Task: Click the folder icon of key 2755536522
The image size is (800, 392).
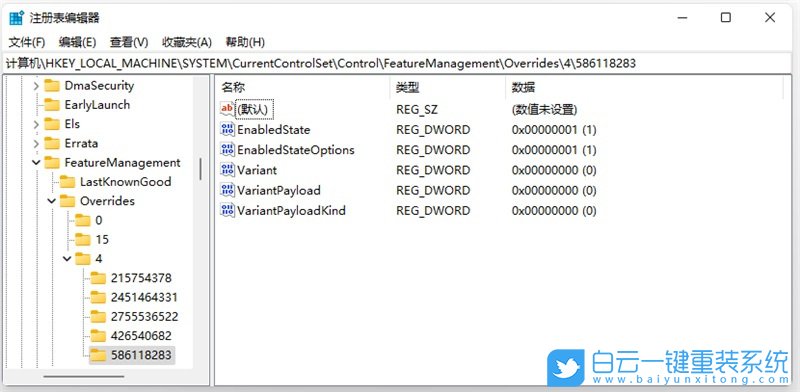Action: pos(98,316)
